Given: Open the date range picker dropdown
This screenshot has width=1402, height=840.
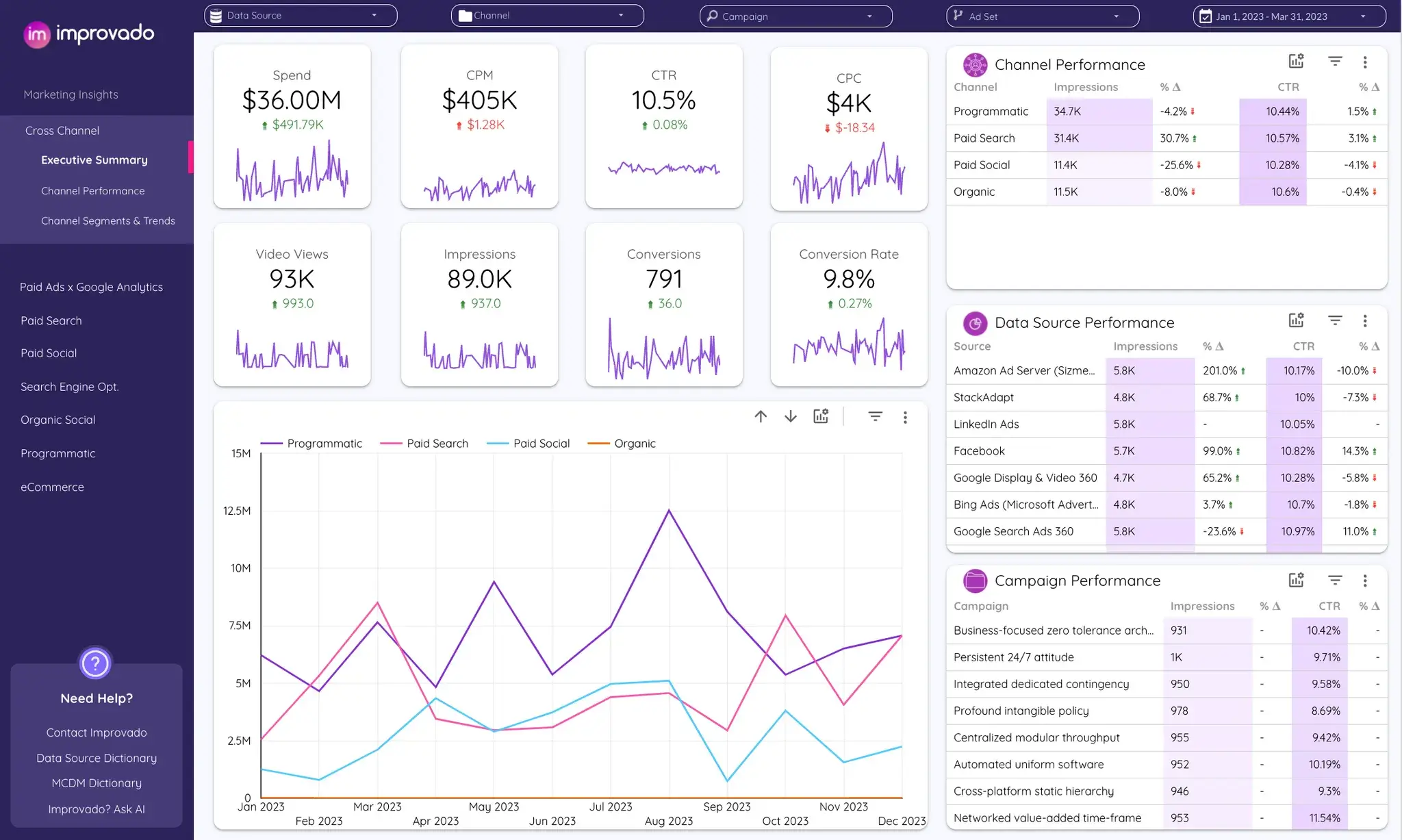Looking at the screenshot, I should pos(1289,16).
